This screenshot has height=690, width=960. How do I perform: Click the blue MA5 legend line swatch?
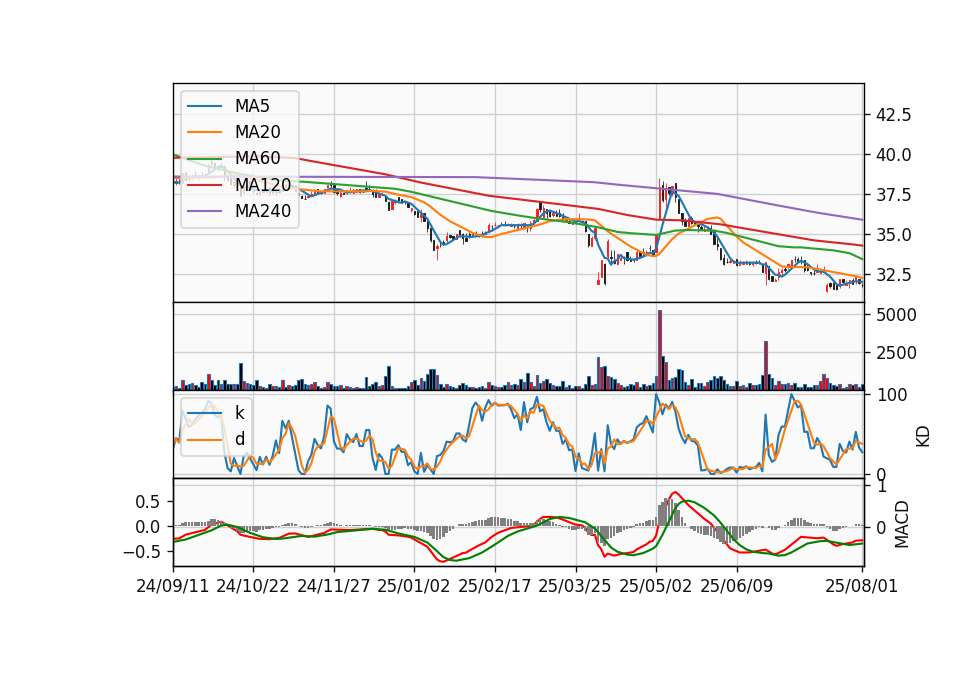tap(204, 106)
